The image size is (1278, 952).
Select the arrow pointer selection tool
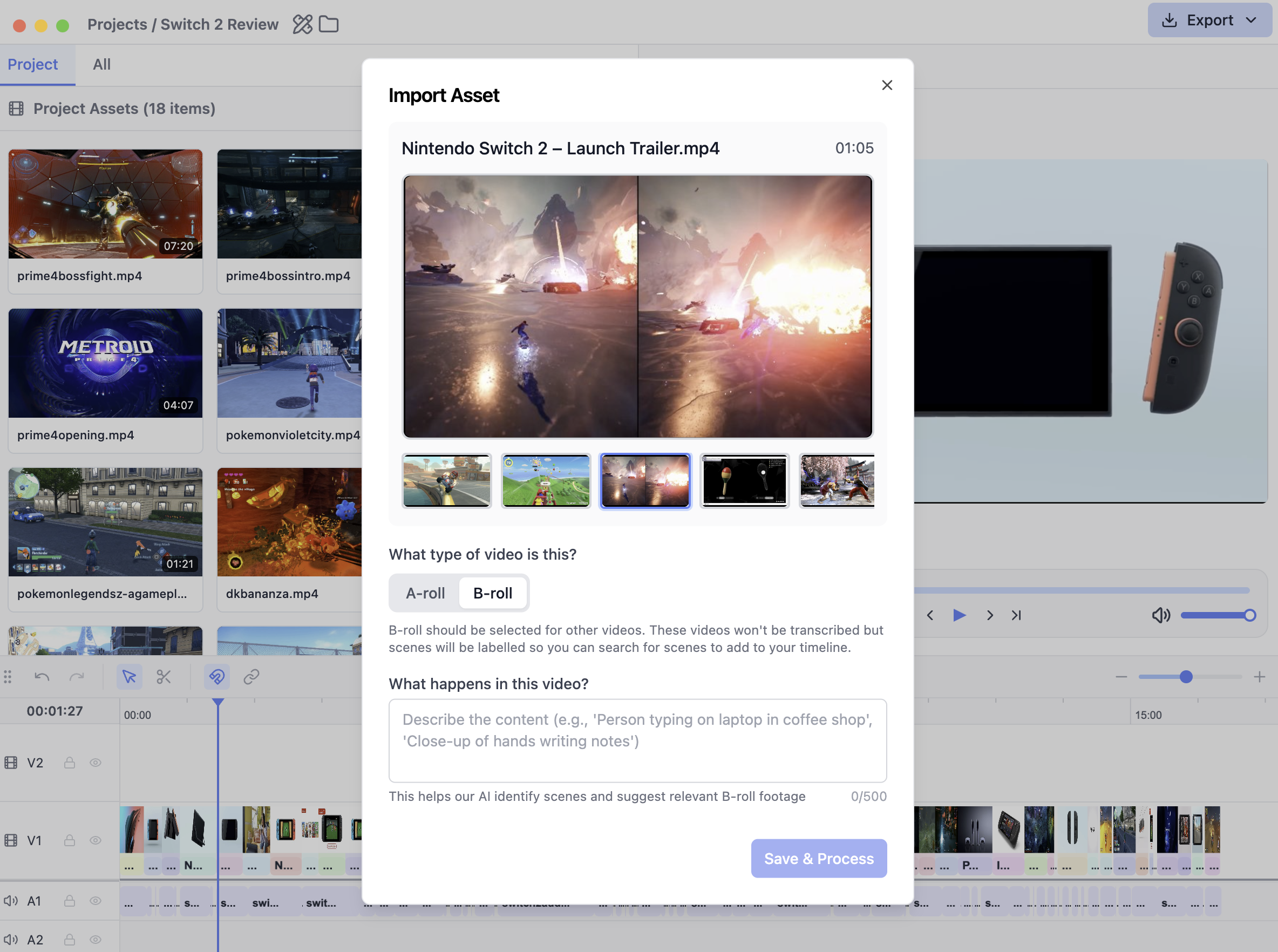pos(129,677)
